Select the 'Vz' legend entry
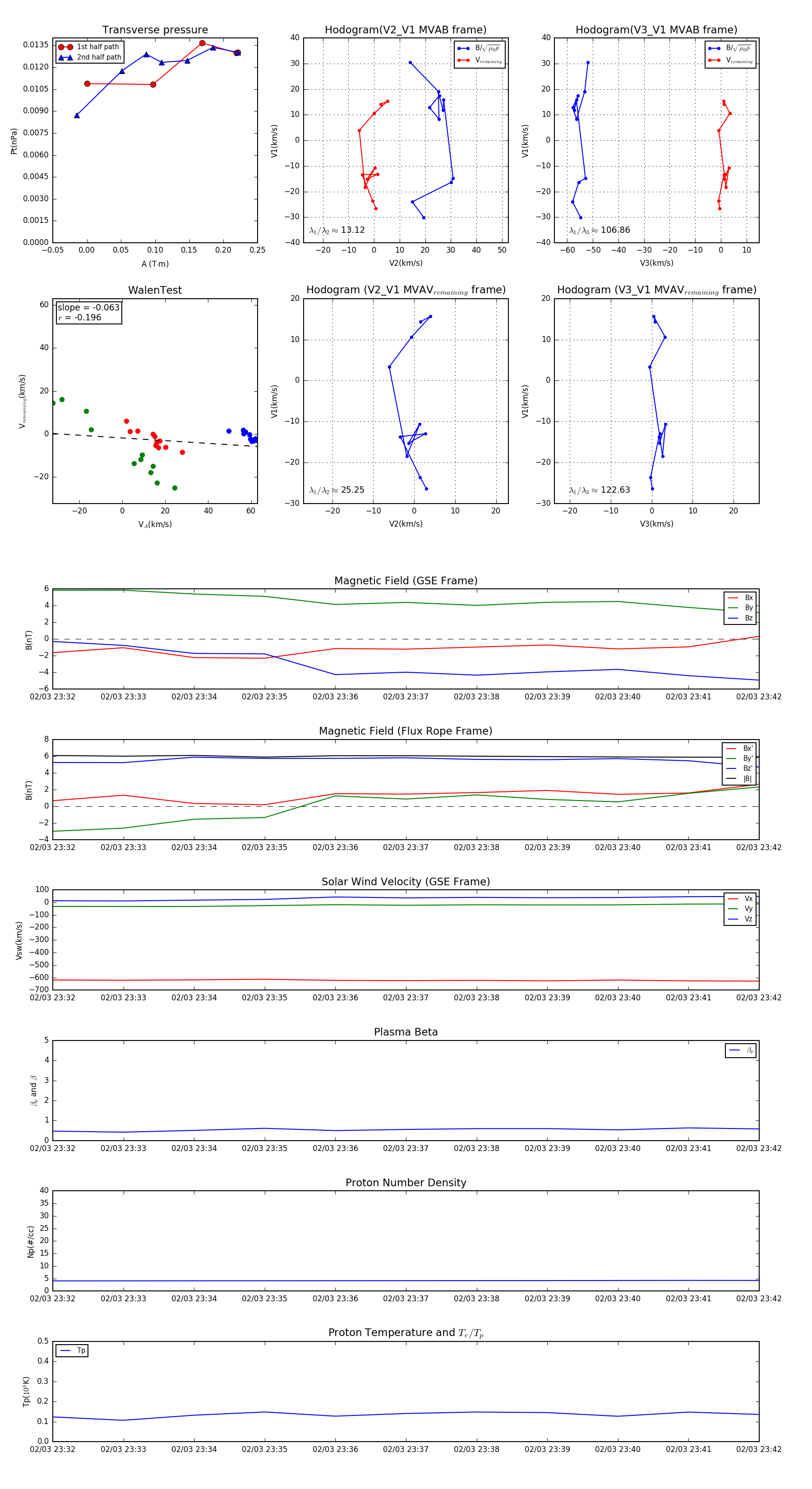The height and width of the screenshot is (1489, 812). coord(740,919)
